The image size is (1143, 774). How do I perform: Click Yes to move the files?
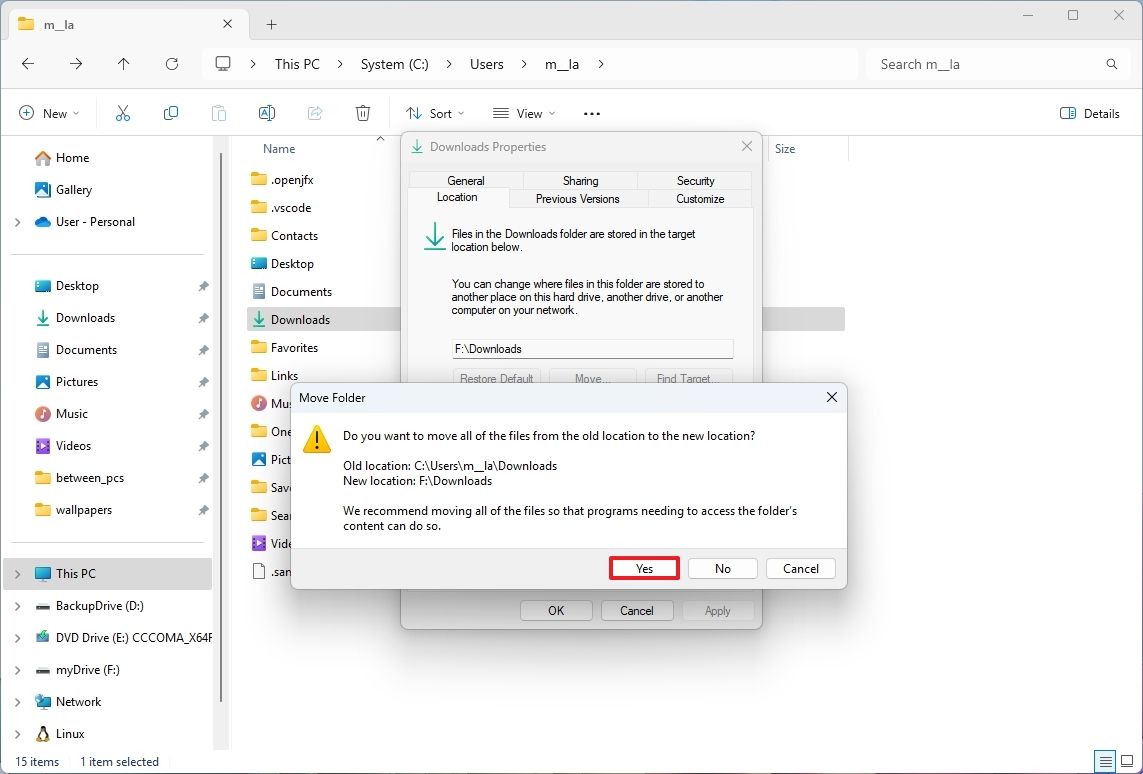(x=643, y=568)
